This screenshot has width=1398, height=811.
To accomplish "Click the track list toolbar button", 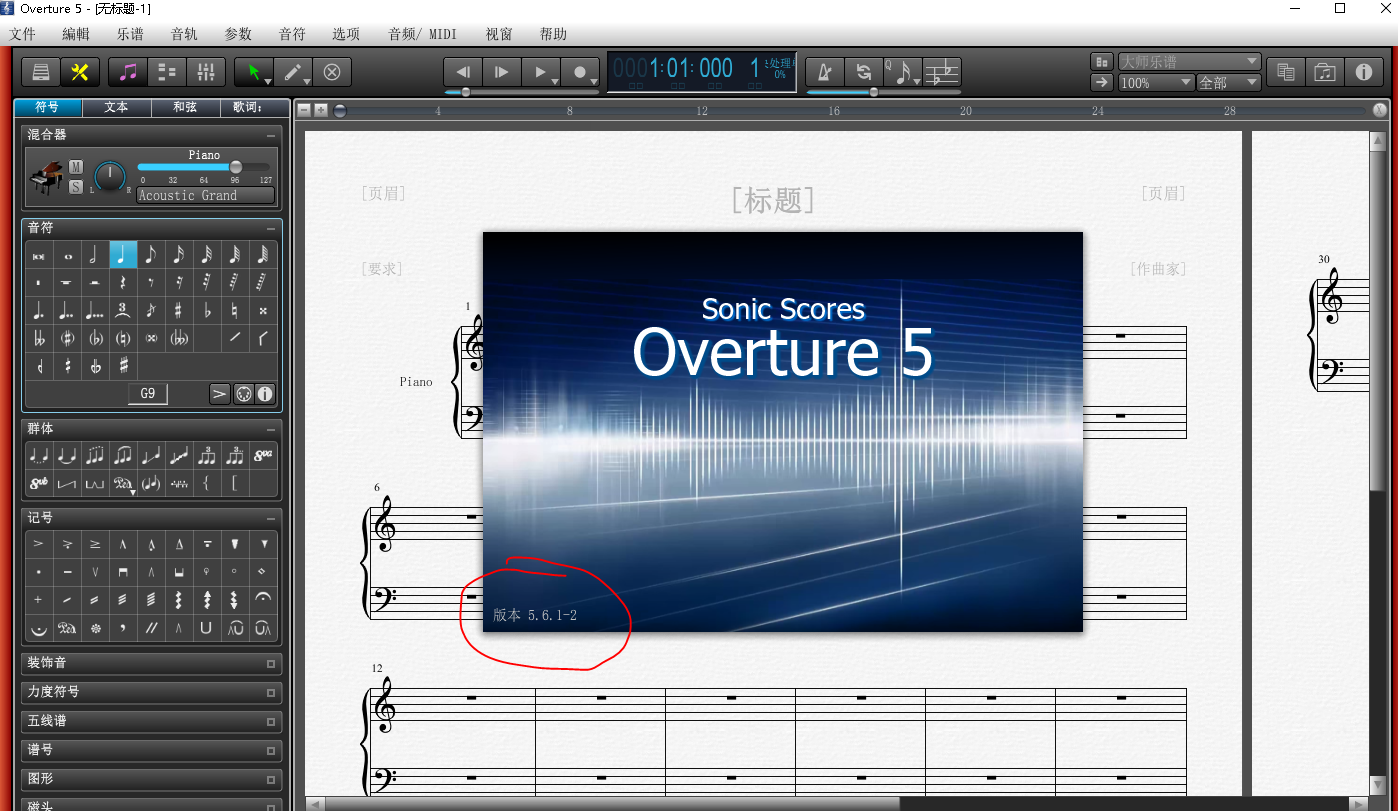I will (167, 72).
